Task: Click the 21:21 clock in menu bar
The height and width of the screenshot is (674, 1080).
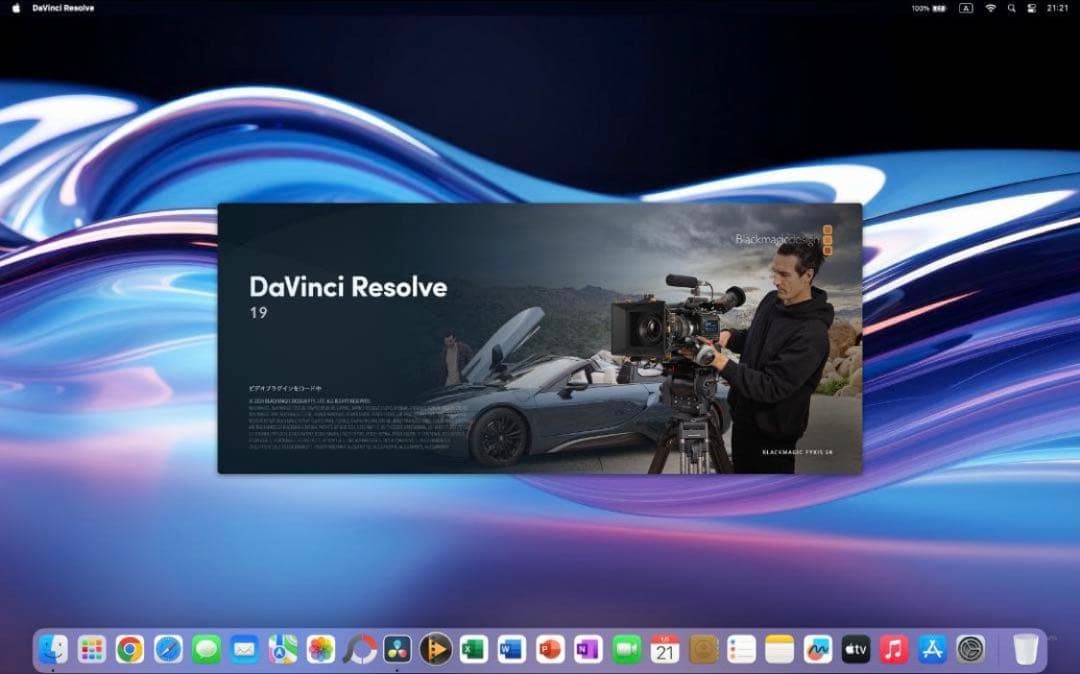Action: point(1057,8)
